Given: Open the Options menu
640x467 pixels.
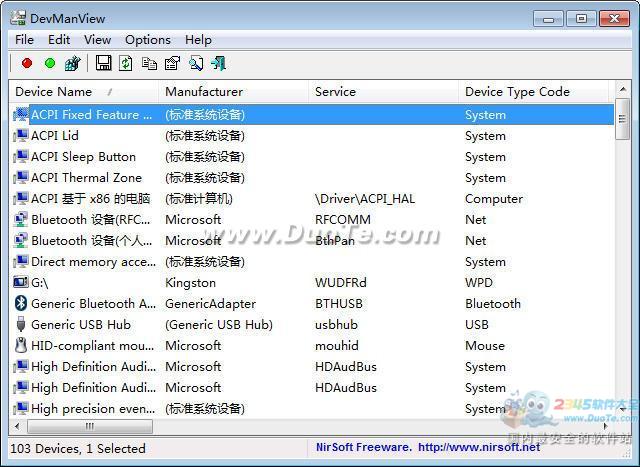Looking at the screenshot, I should [x=148, y=40].
